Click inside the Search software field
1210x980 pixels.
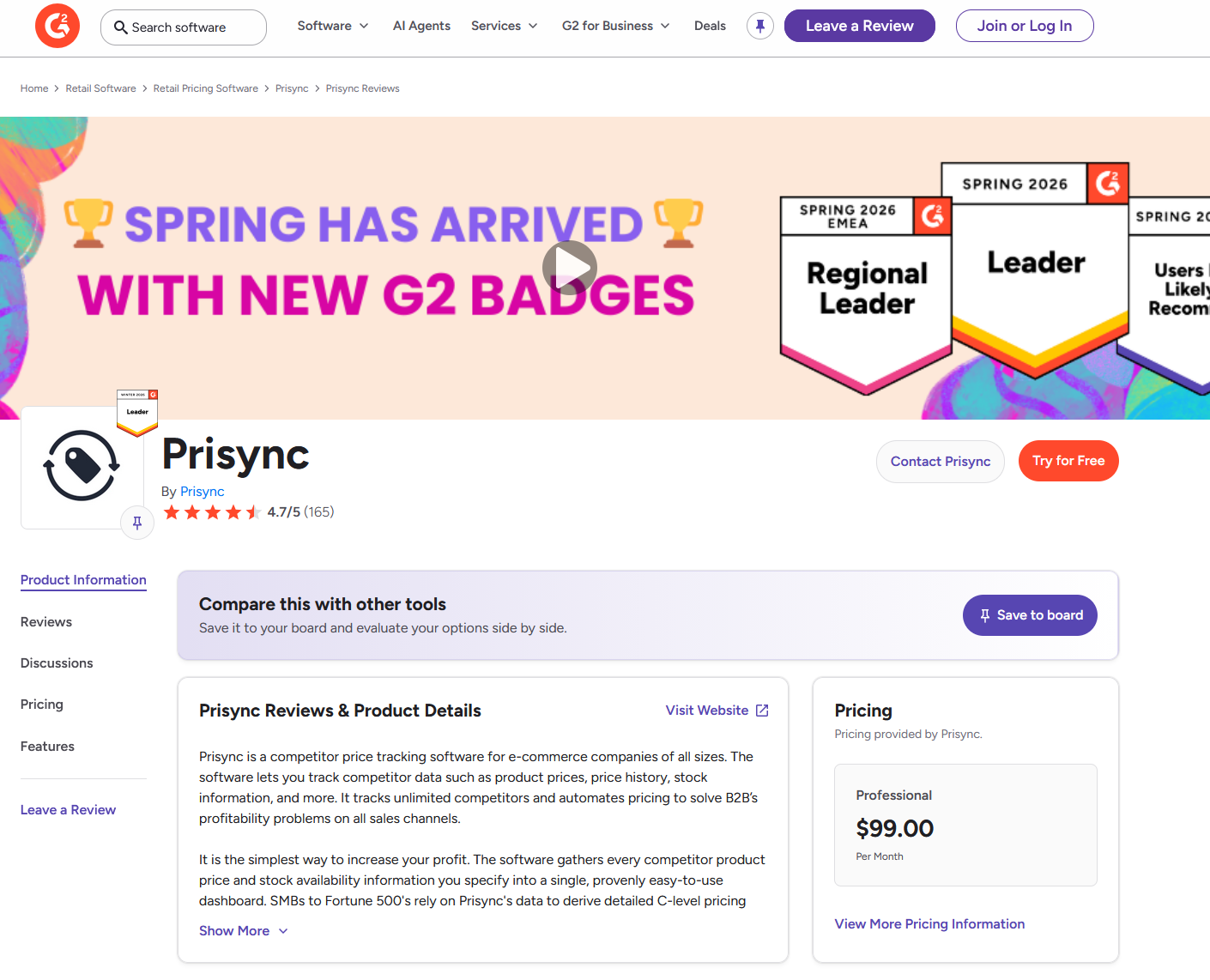coord(183,27)
